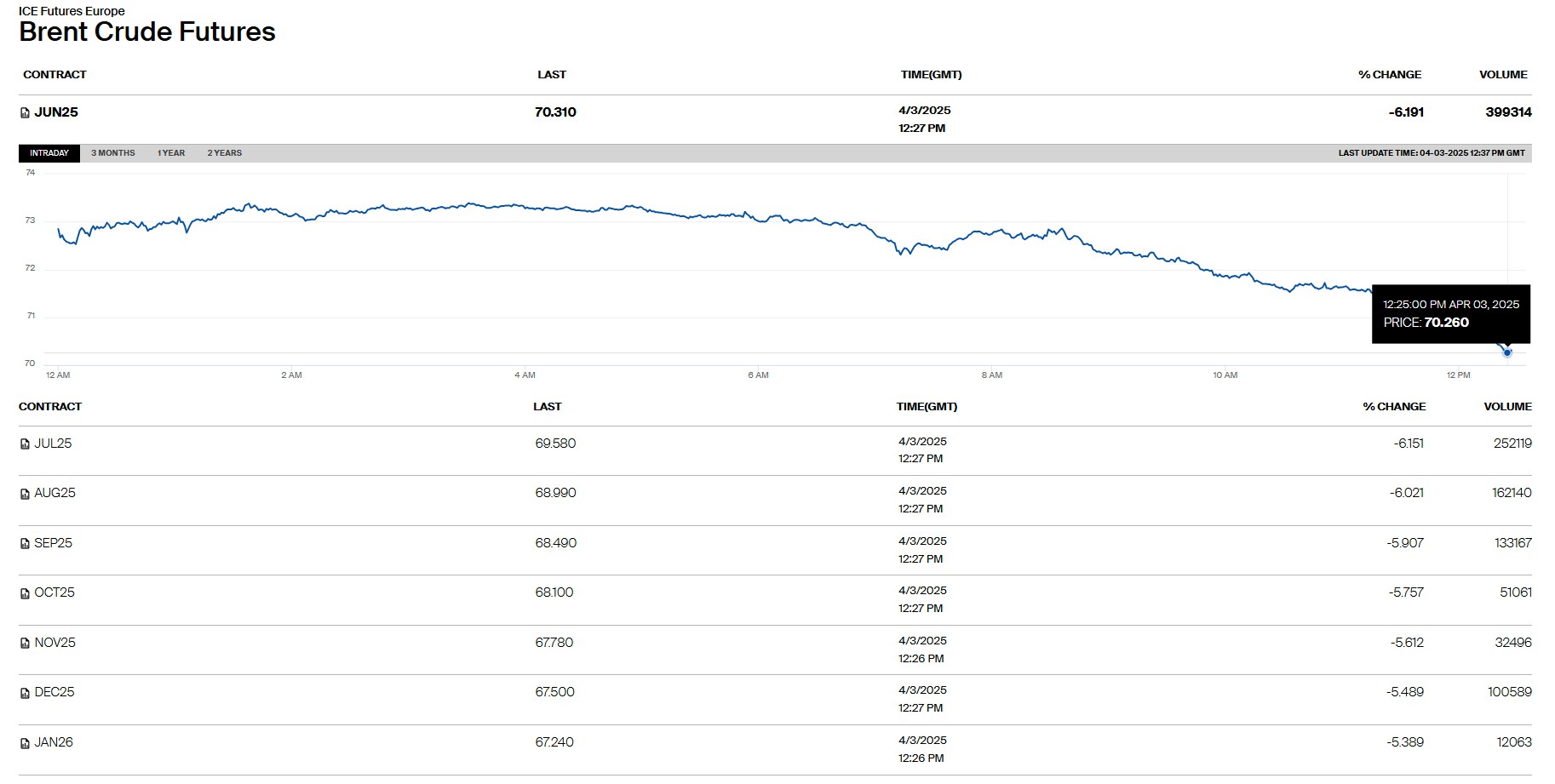This screenshot has width=1555, height=784.
Task: Click the Brent Crude Futures page title
Action: (x=147, y=32)
